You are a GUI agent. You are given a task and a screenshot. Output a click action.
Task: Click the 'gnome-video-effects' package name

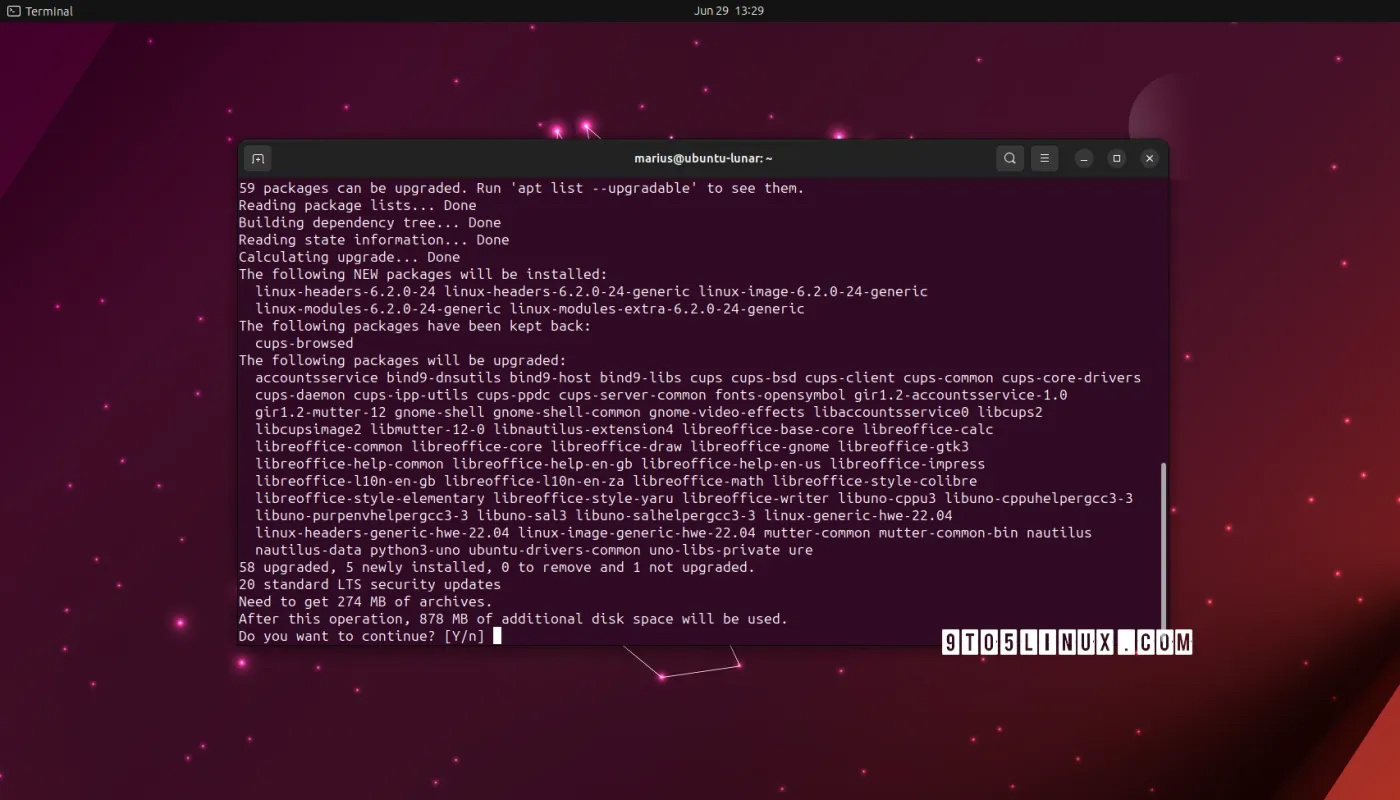[727, 412]
